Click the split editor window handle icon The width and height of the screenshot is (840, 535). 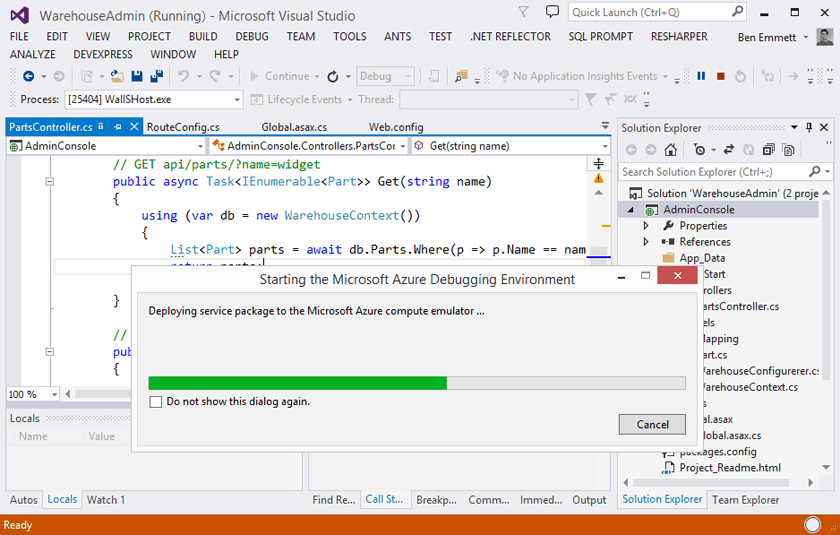(x=598, y=163)
